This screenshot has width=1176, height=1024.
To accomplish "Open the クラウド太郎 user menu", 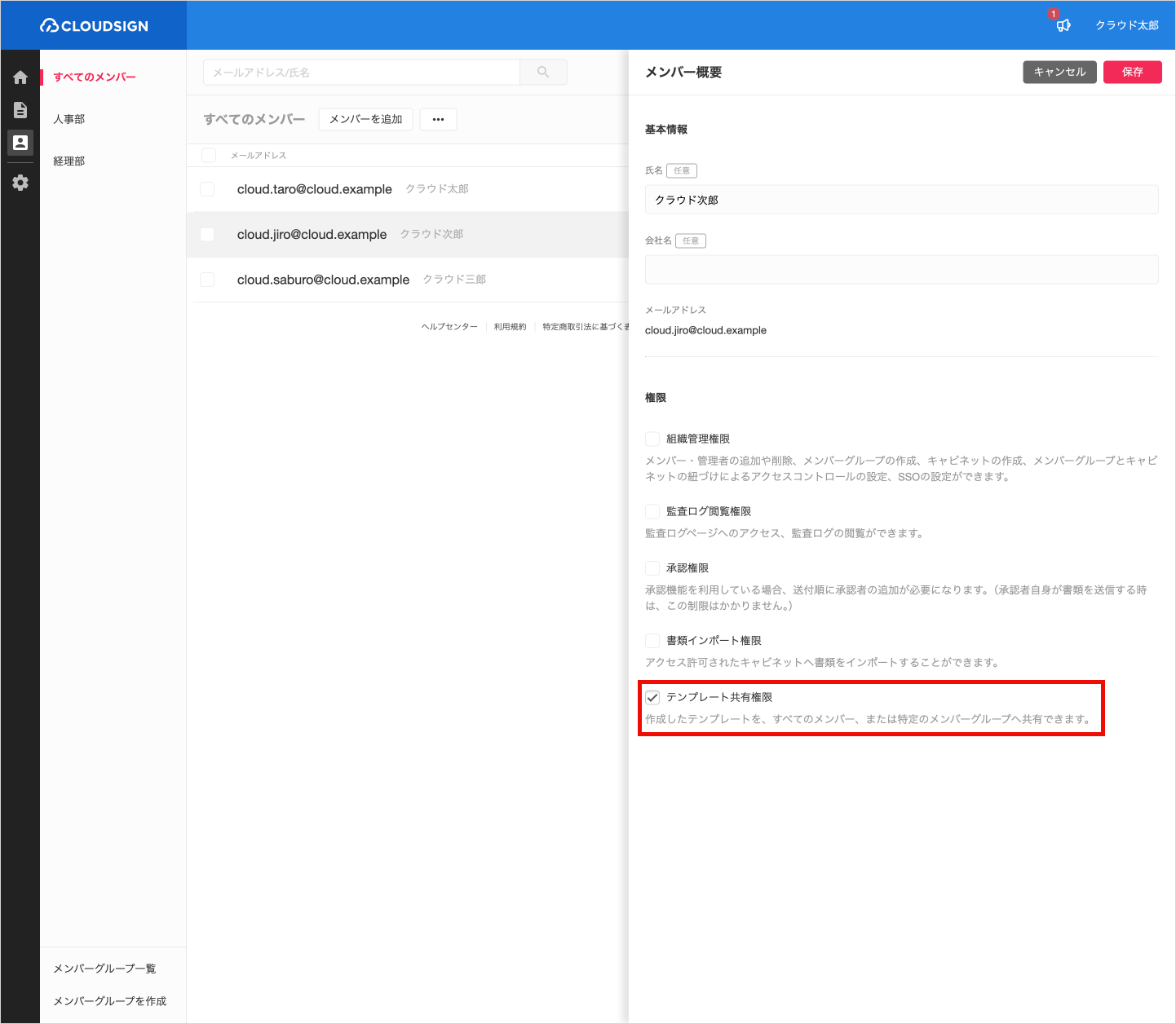I will point(1127,25).
